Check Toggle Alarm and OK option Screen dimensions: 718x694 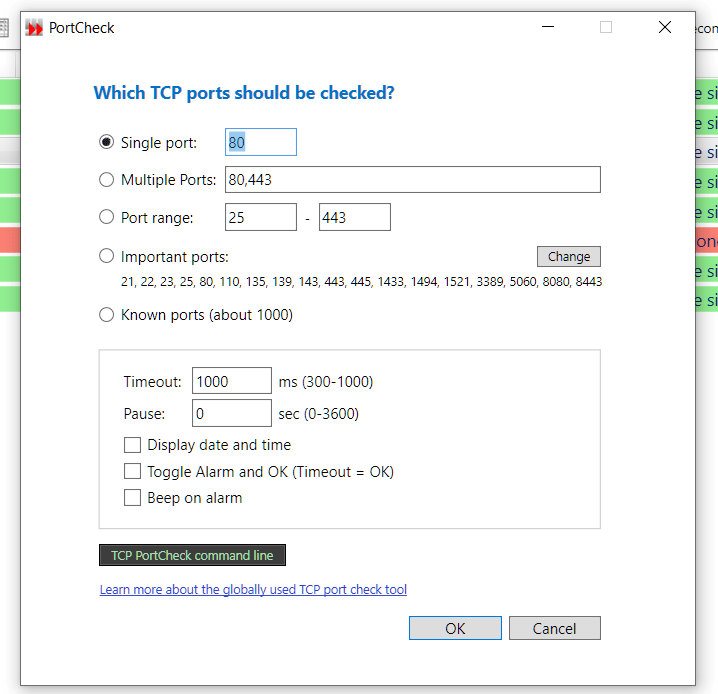(x=132, y=471)
